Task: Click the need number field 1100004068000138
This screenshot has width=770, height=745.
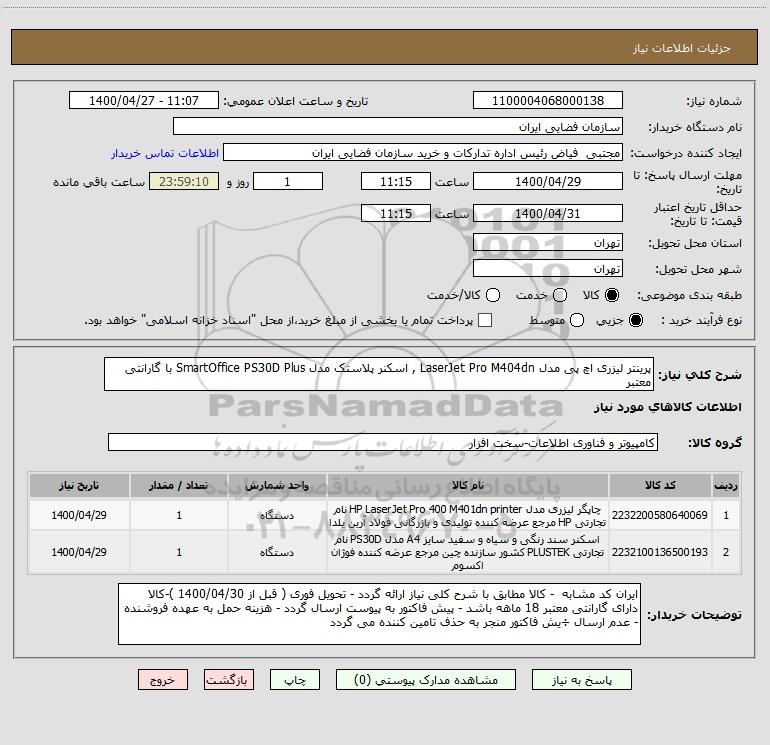Action: pos(548,101)
